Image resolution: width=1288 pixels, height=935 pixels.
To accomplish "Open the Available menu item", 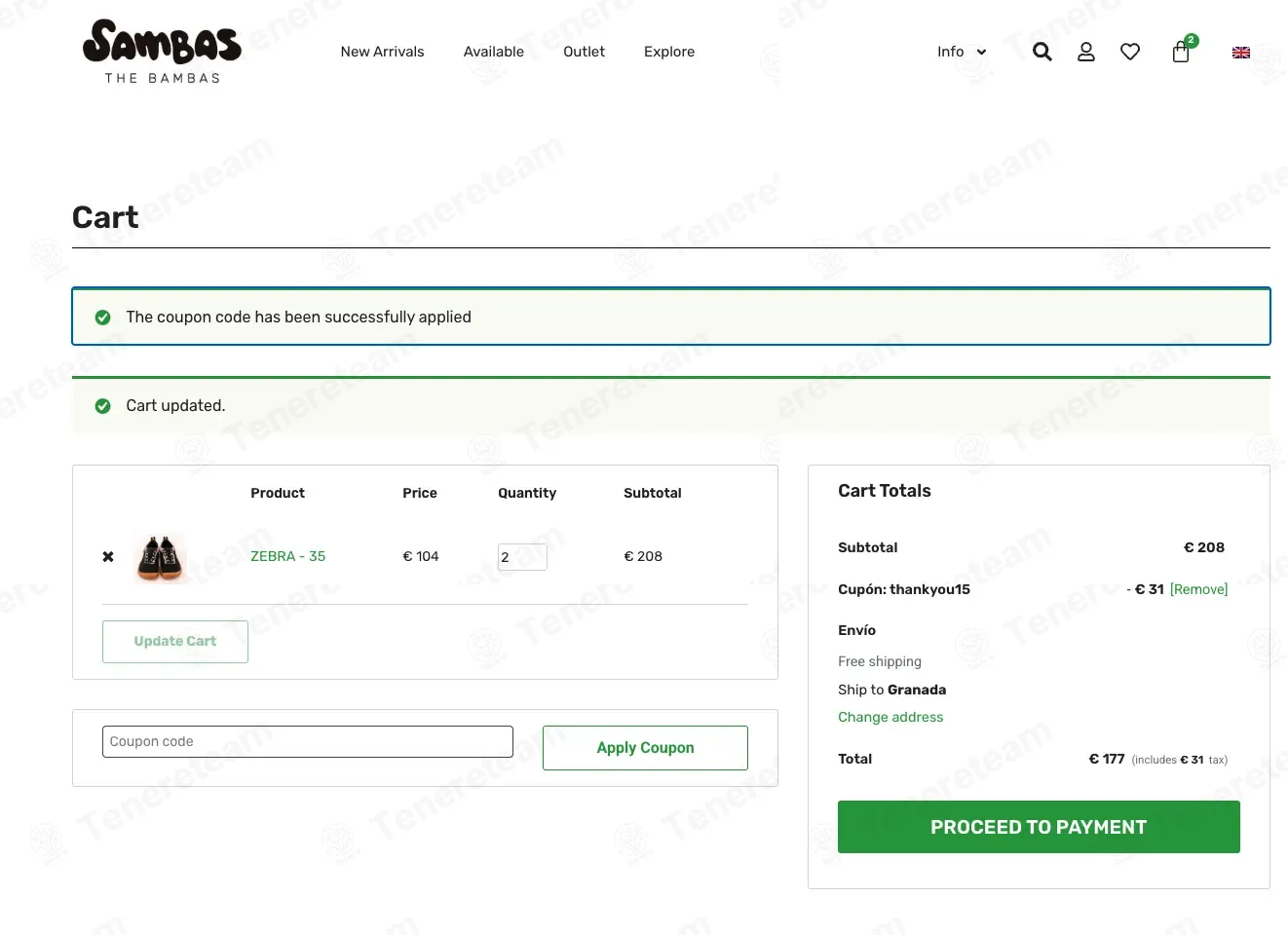I will (494, 52).
